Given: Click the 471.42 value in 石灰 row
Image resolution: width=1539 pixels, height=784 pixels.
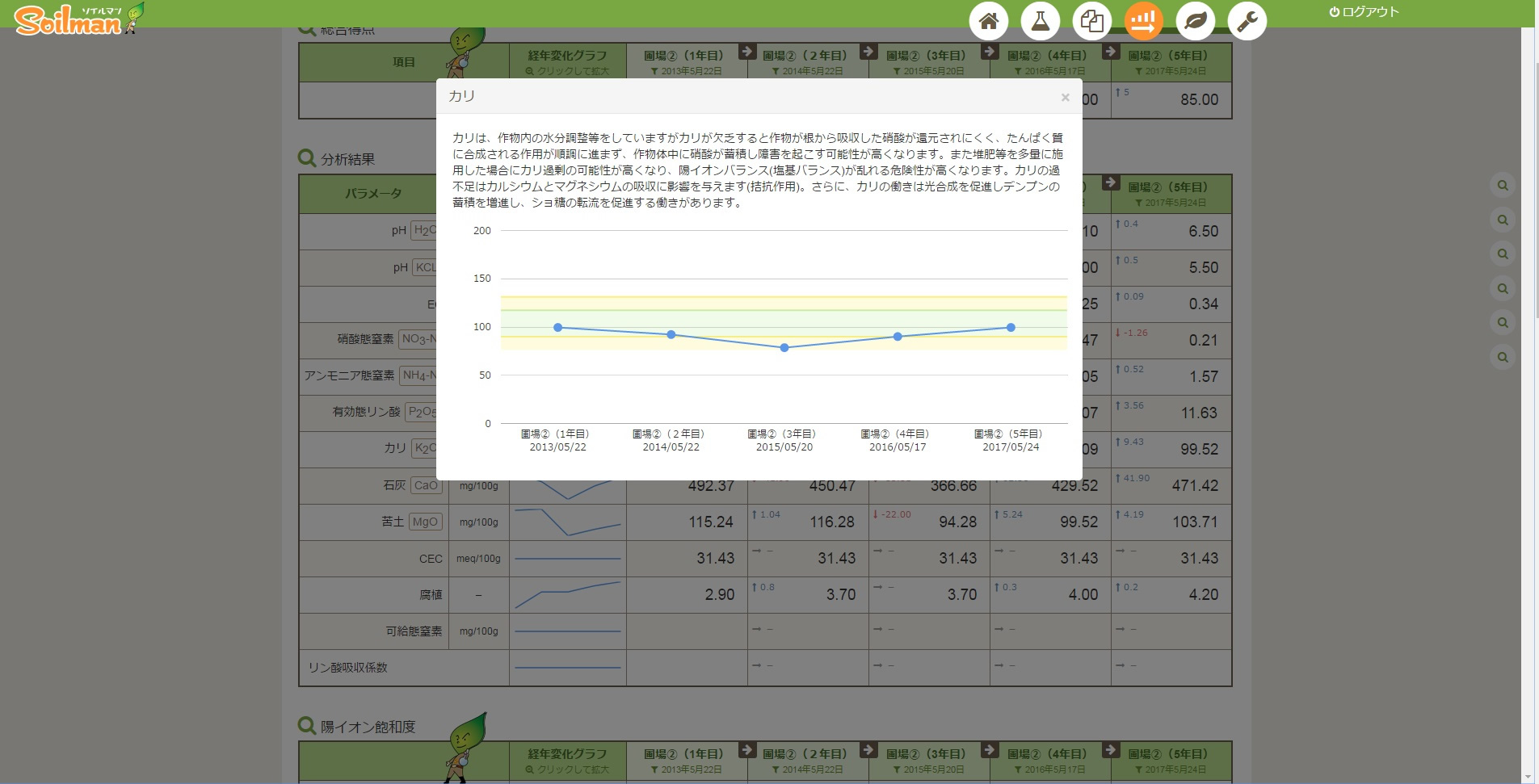Looking at the screenshot, I should (x=1195, y=486).
